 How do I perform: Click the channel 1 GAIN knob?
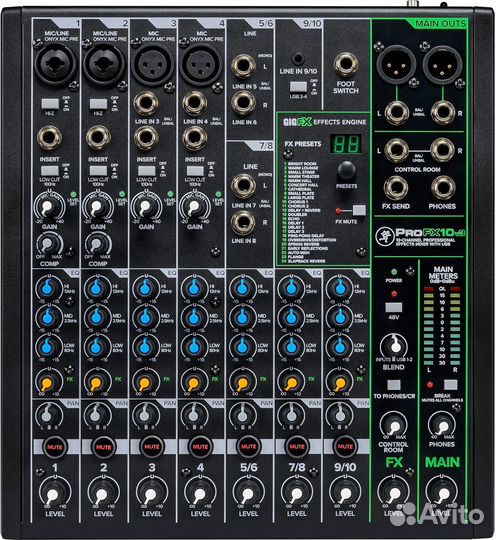click(x=49, y=207)
